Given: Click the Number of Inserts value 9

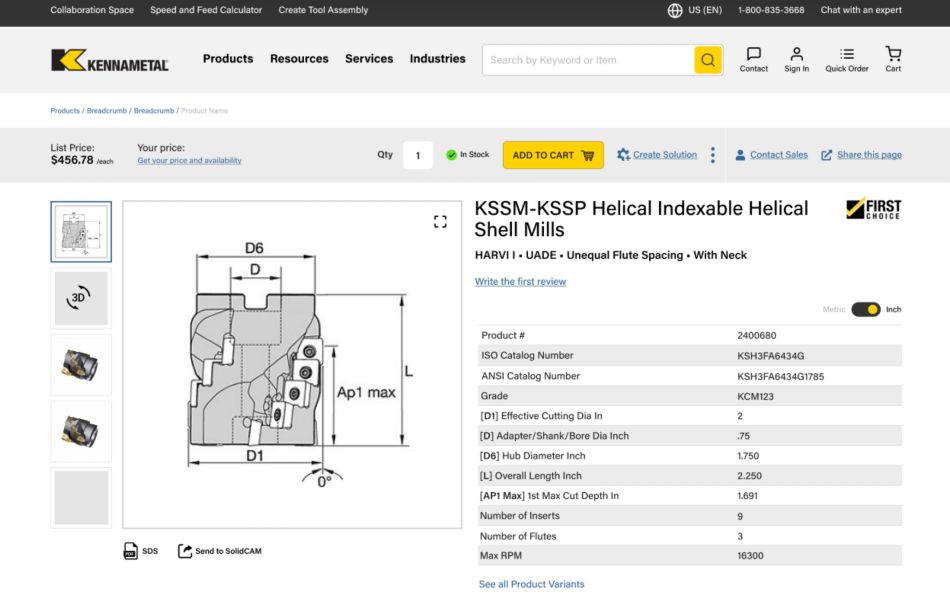Looking at the screenshot, I should coord(740,517).
